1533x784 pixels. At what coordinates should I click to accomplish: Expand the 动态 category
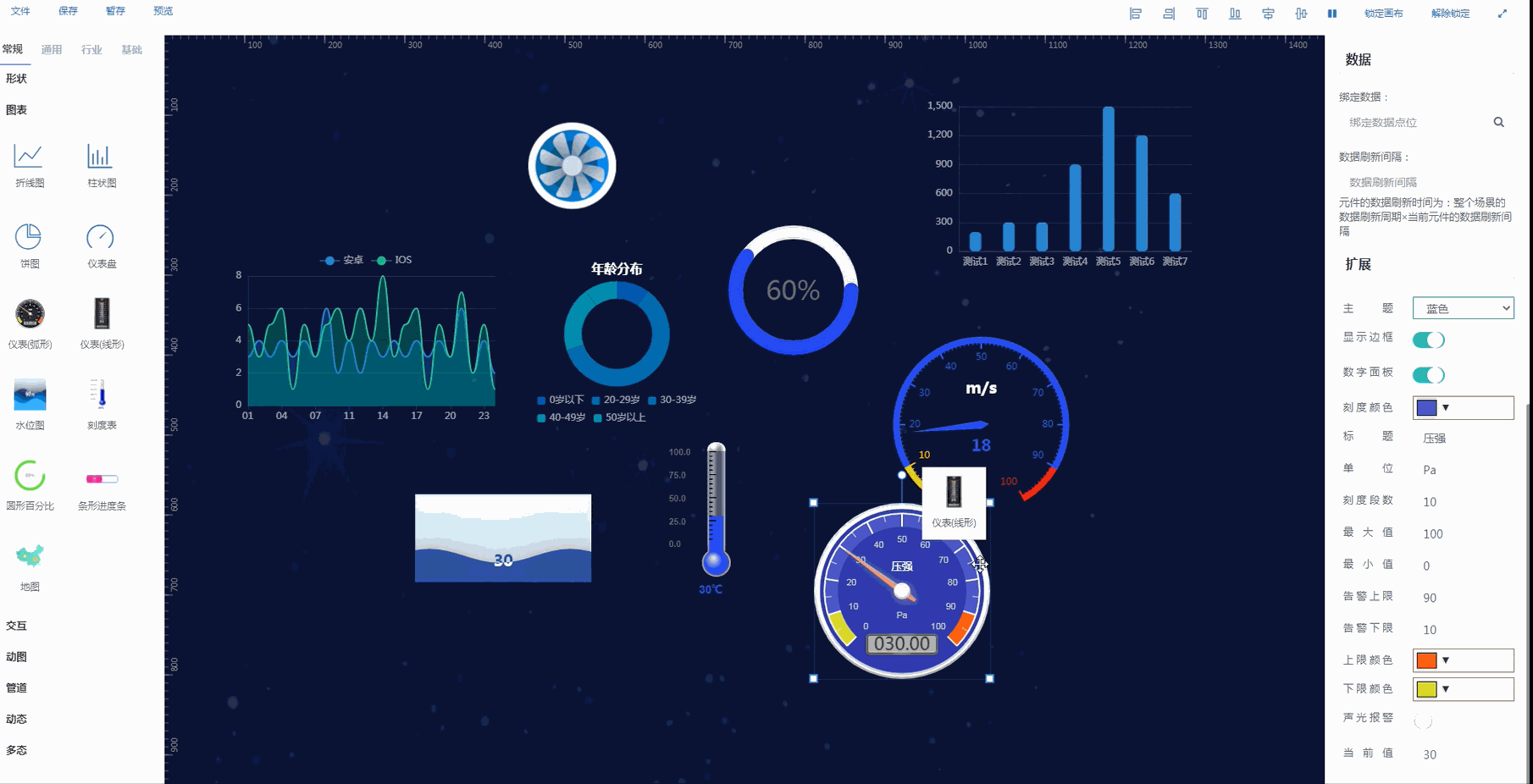[16, 720]
